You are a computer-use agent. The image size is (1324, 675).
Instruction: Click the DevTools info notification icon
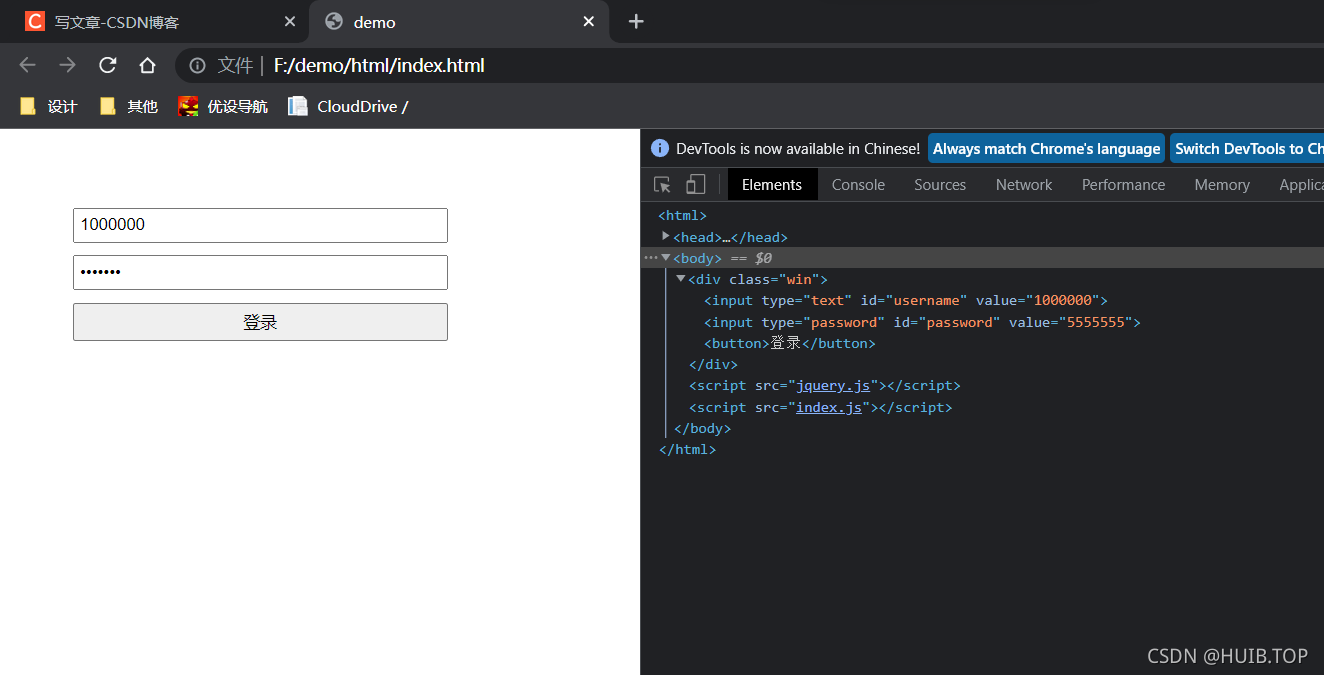click(x=660, y=148)
